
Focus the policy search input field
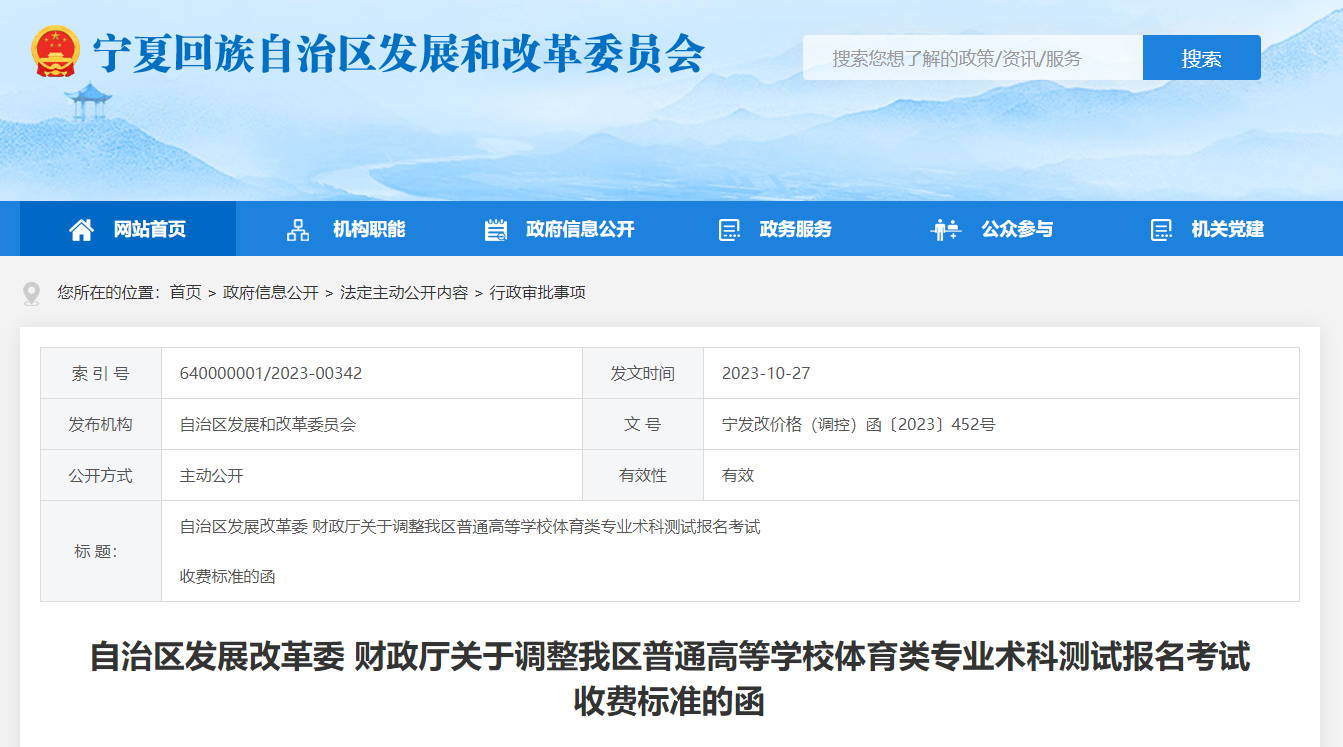point(972,58)
